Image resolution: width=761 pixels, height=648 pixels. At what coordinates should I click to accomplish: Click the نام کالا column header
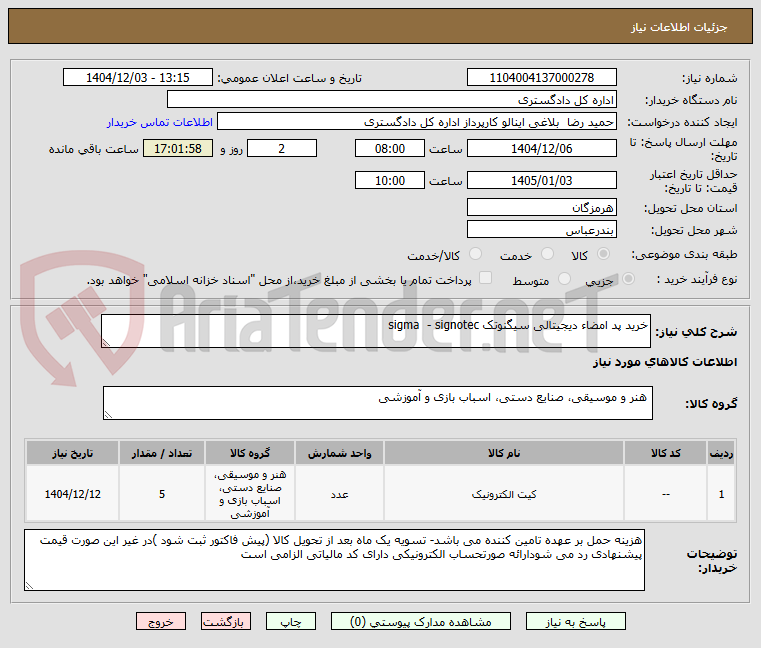pos(504,453)
